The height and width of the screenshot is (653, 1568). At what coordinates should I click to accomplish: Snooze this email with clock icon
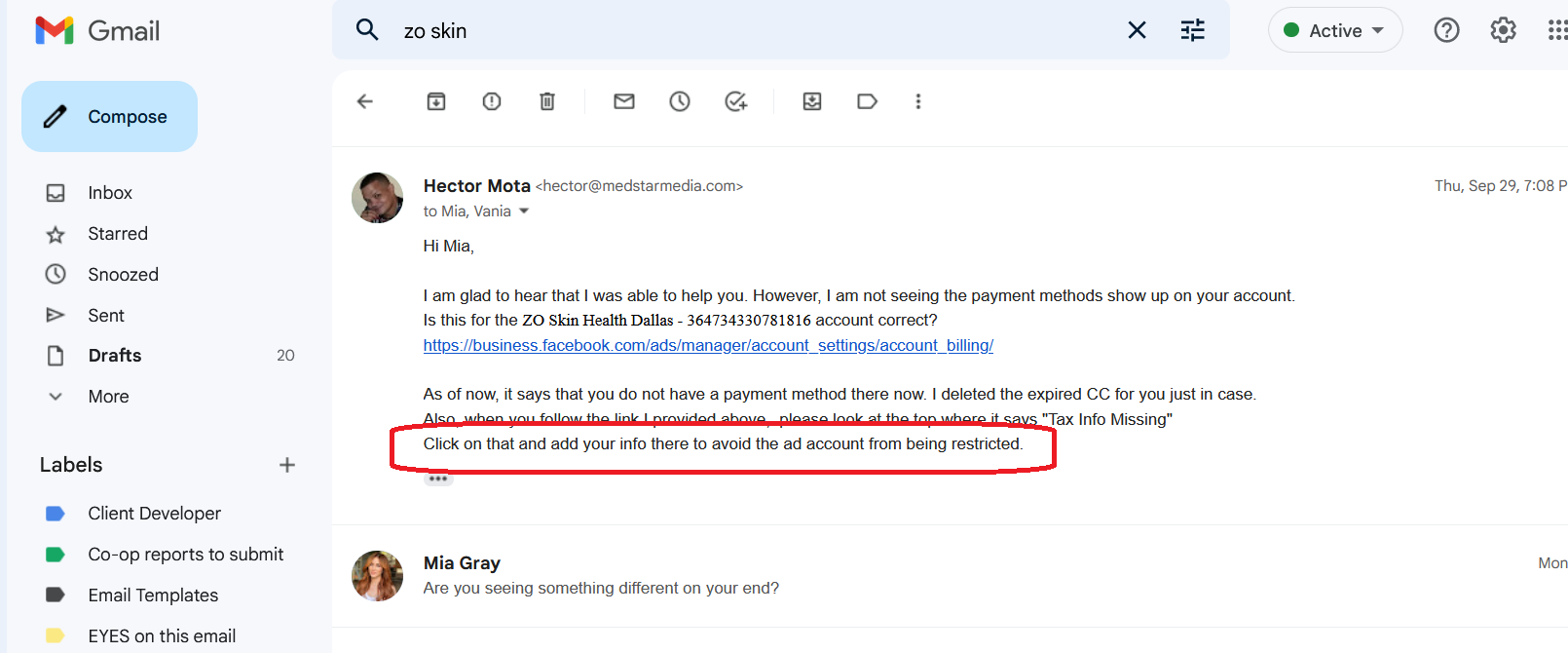point(680,101)
